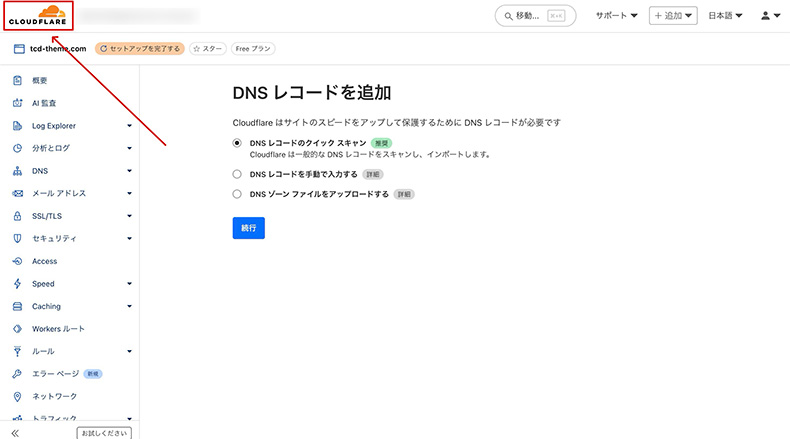Click the セキュリティ shield icon
Screen dimensions: 790x439
[18, 238]
